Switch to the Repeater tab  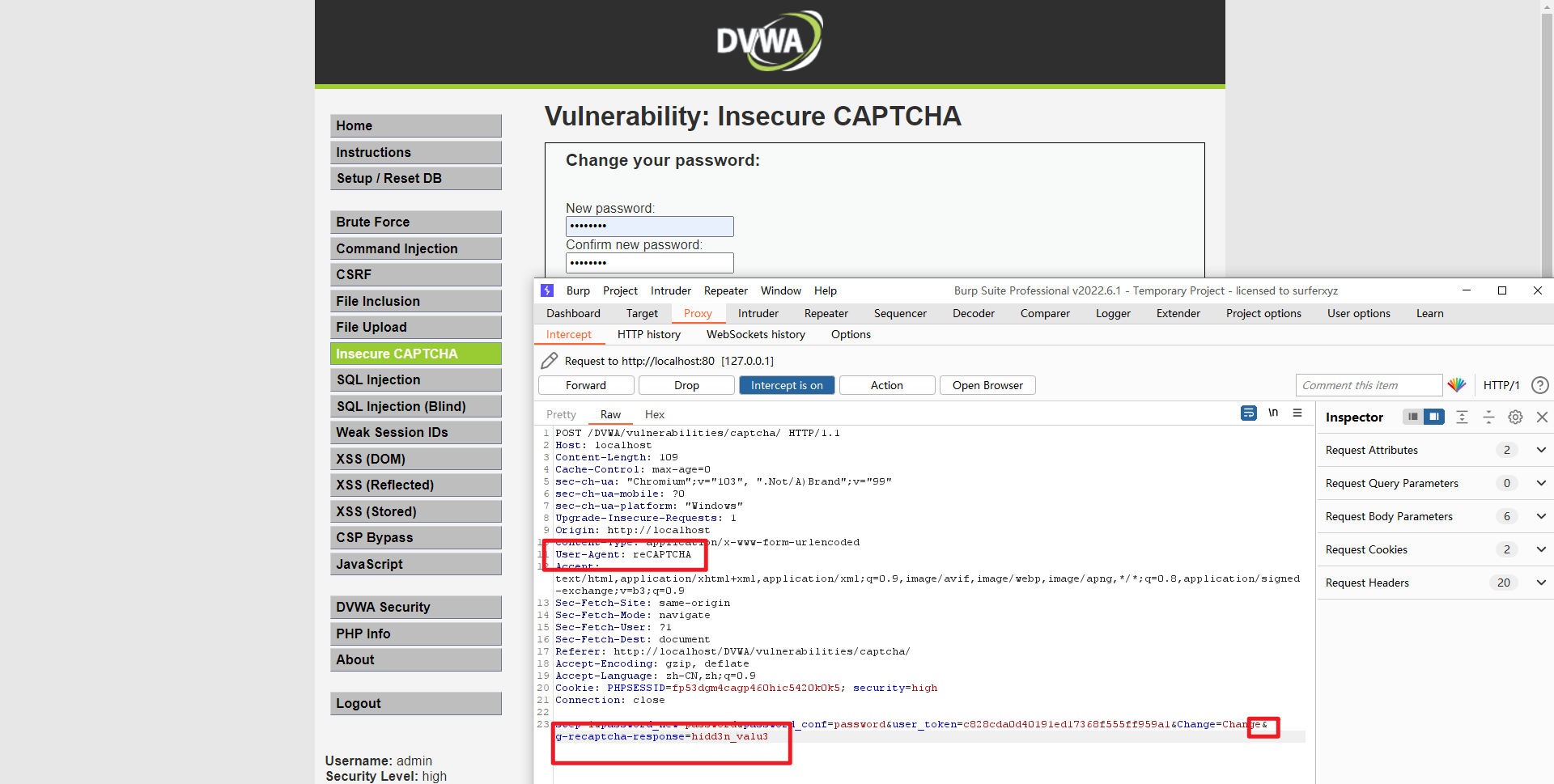(826, 313)
